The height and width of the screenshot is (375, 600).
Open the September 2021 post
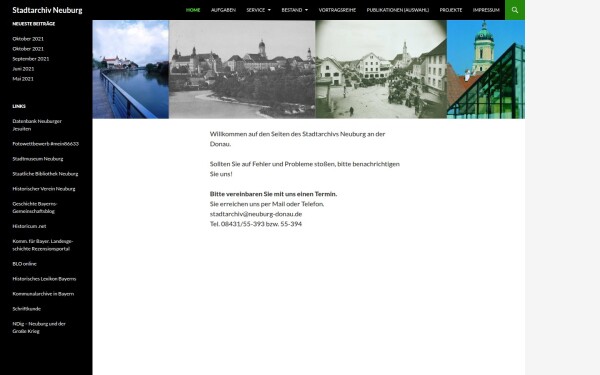point(31,59)
